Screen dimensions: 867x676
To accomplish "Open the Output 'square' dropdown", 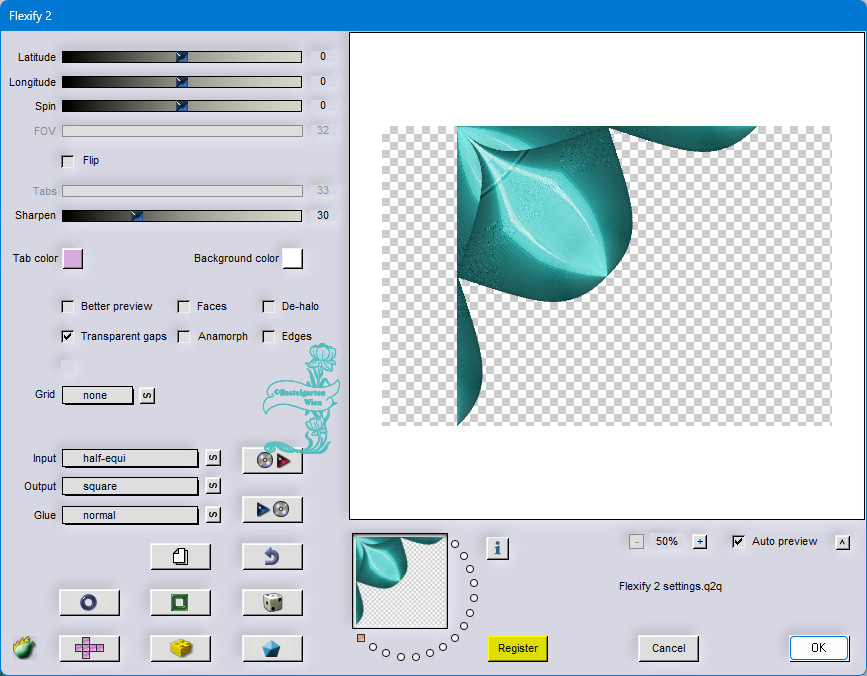I will 130,486.
